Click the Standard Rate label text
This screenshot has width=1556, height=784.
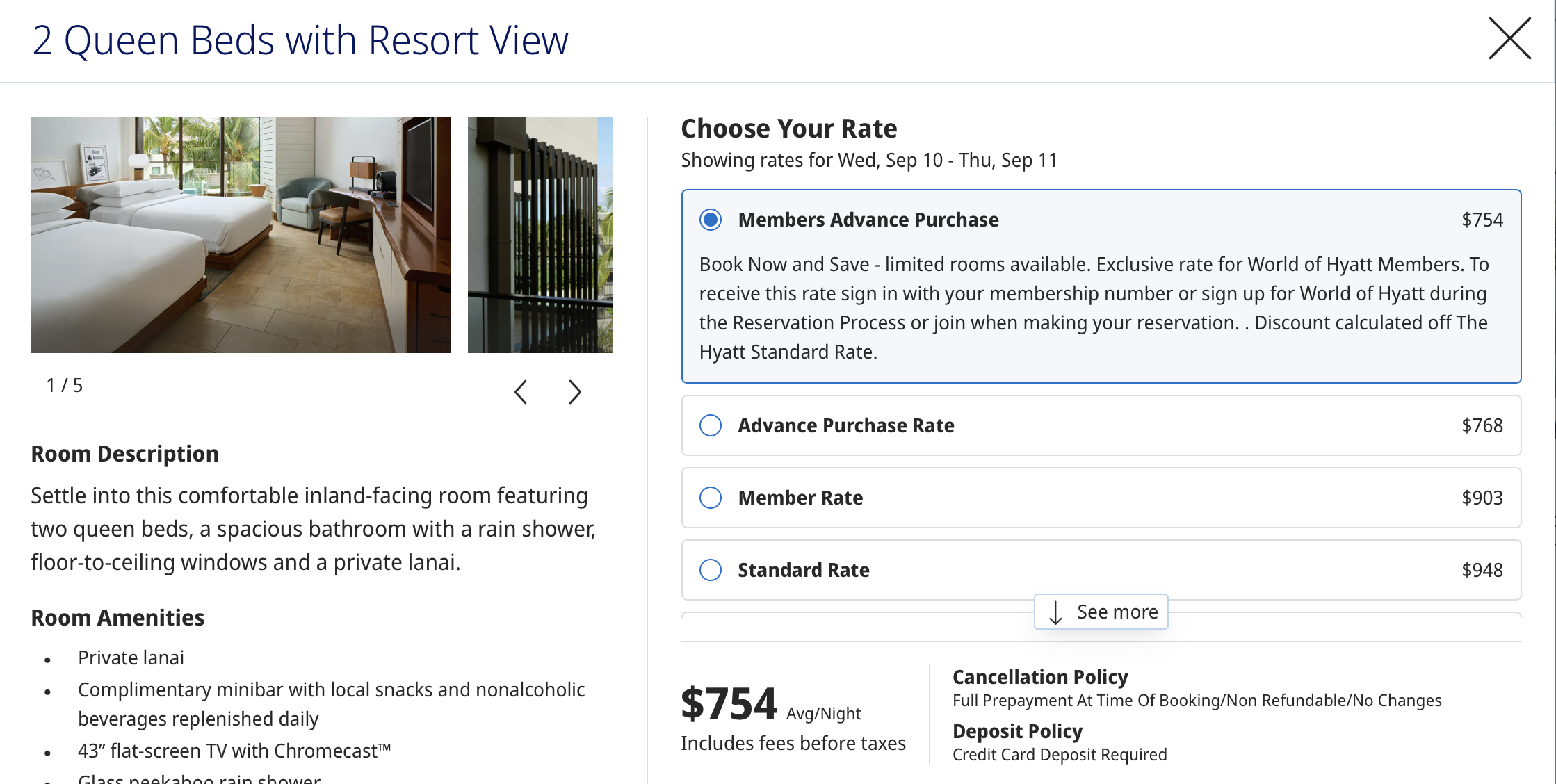[803, 570]
